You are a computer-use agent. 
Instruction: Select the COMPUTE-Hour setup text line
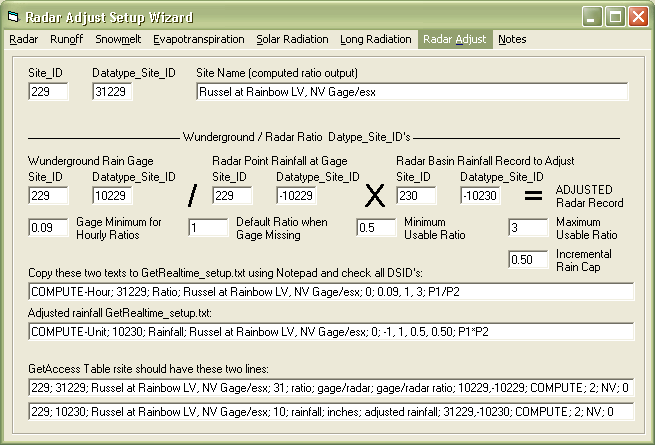pos(331,292)
